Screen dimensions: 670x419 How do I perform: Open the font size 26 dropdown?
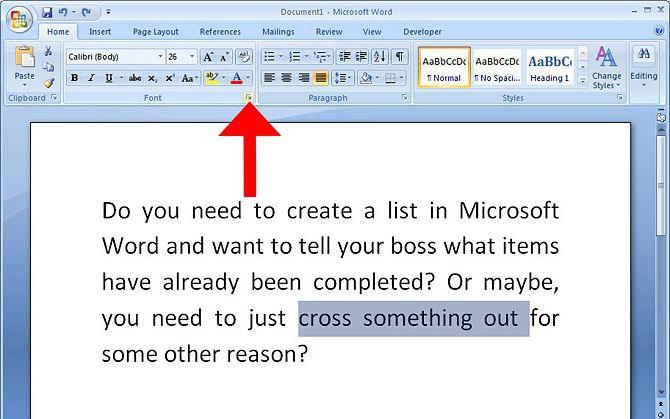point(192,56)
